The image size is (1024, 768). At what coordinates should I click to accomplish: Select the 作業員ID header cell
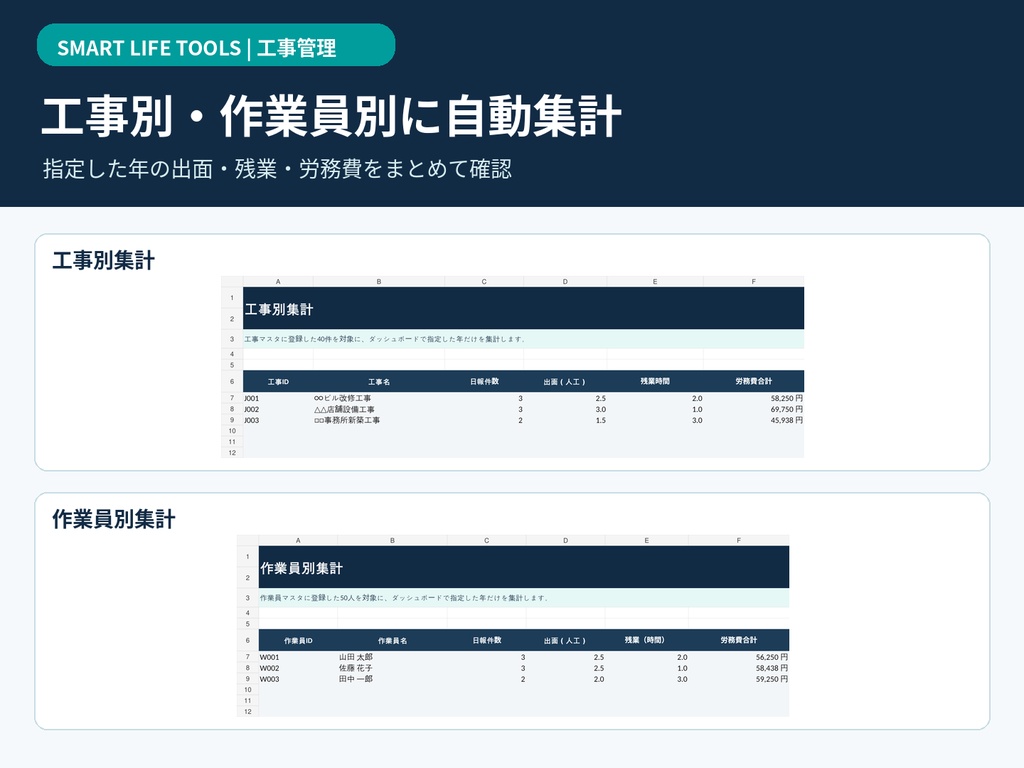(298, 641)
